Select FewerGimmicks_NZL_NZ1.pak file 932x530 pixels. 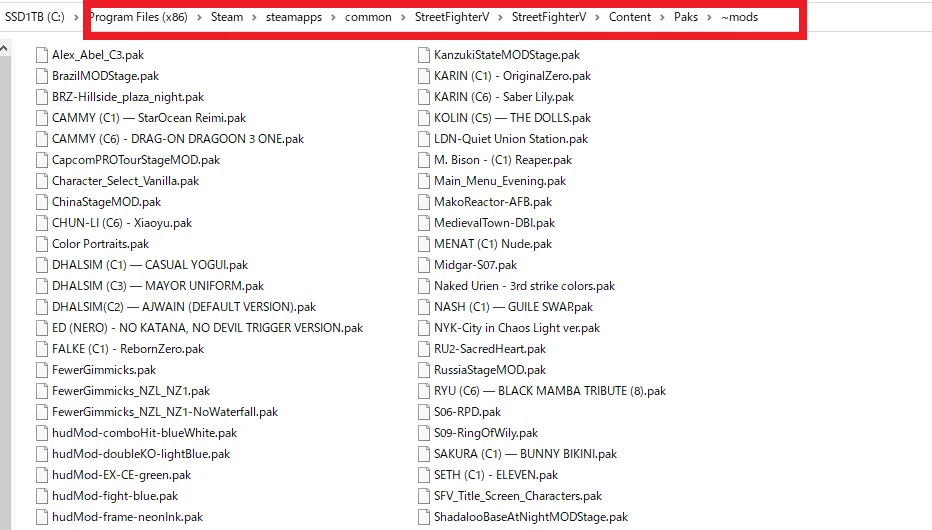122,391
